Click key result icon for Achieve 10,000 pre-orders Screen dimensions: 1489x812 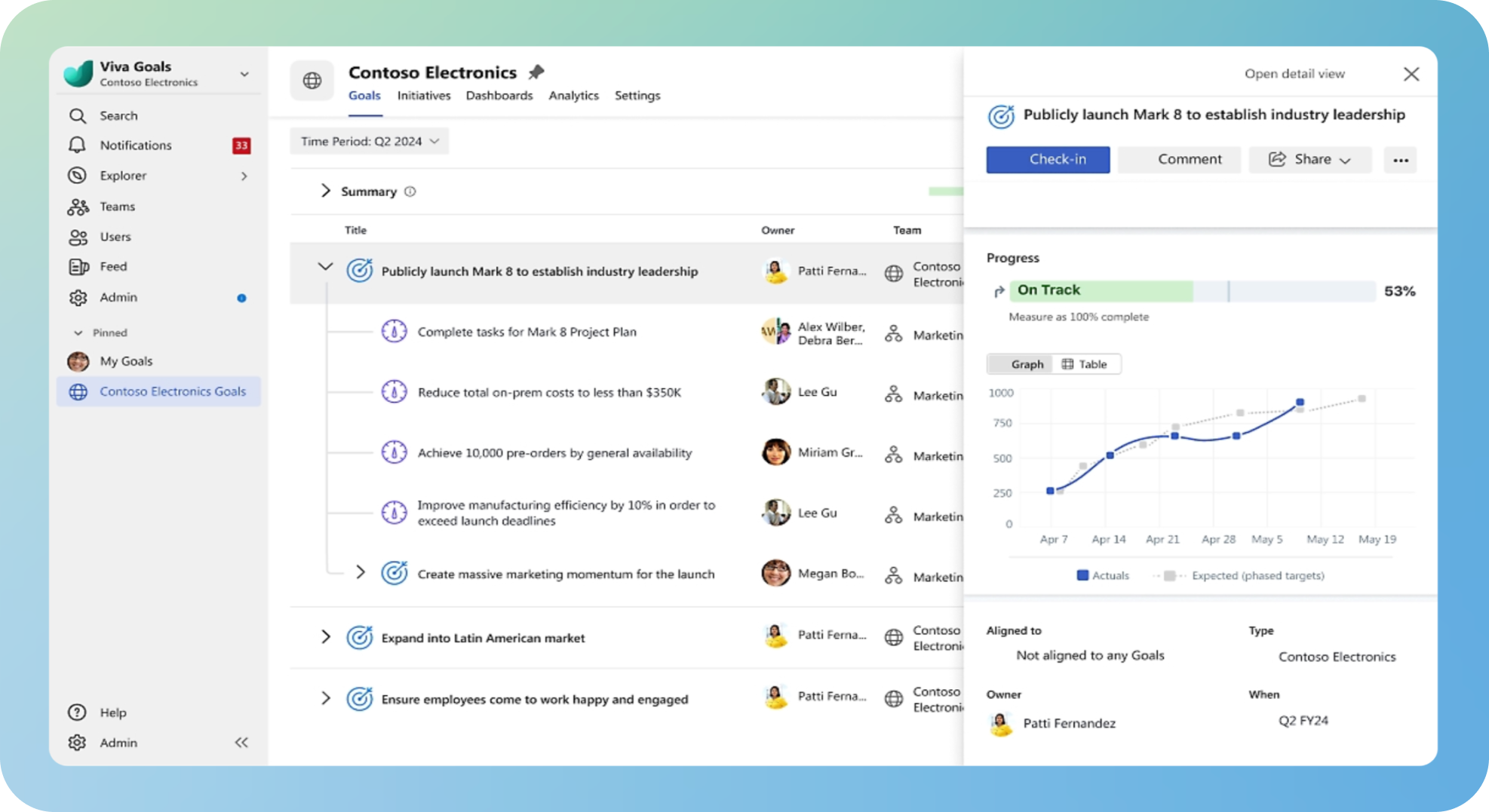394,452
